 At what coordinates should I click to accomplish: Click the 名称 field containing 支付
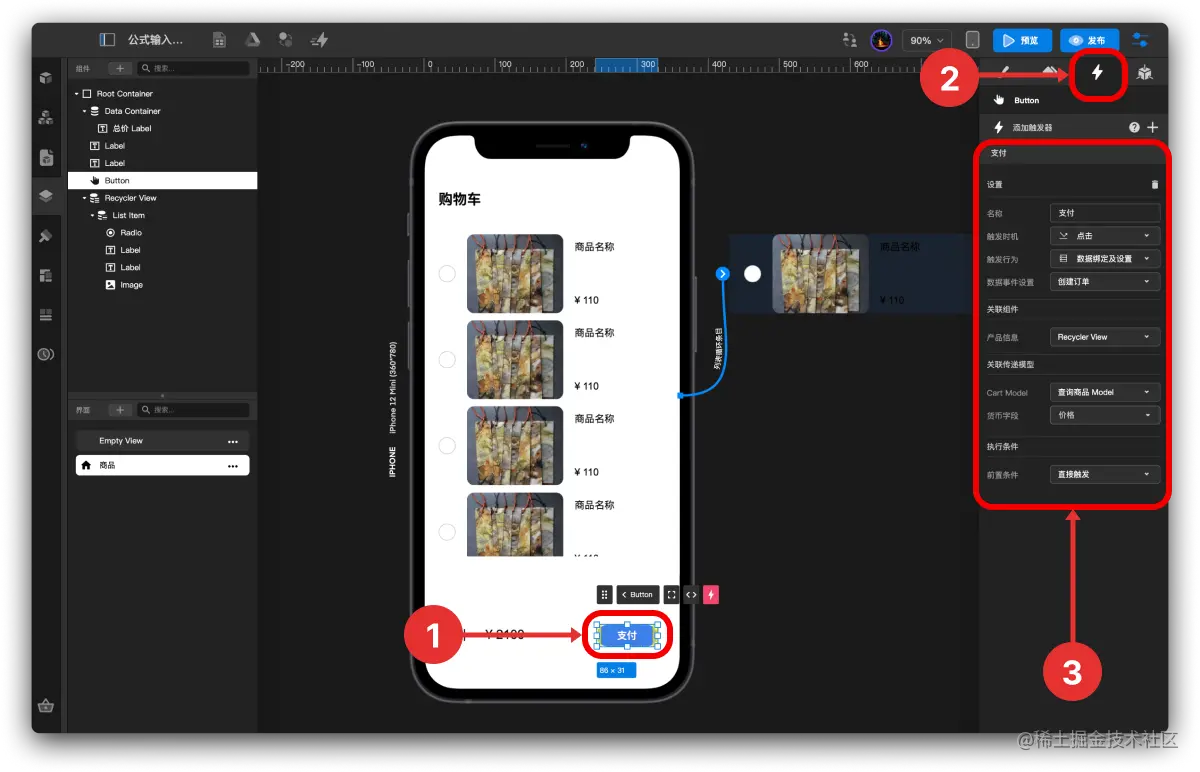click(x=1105, y=213)
